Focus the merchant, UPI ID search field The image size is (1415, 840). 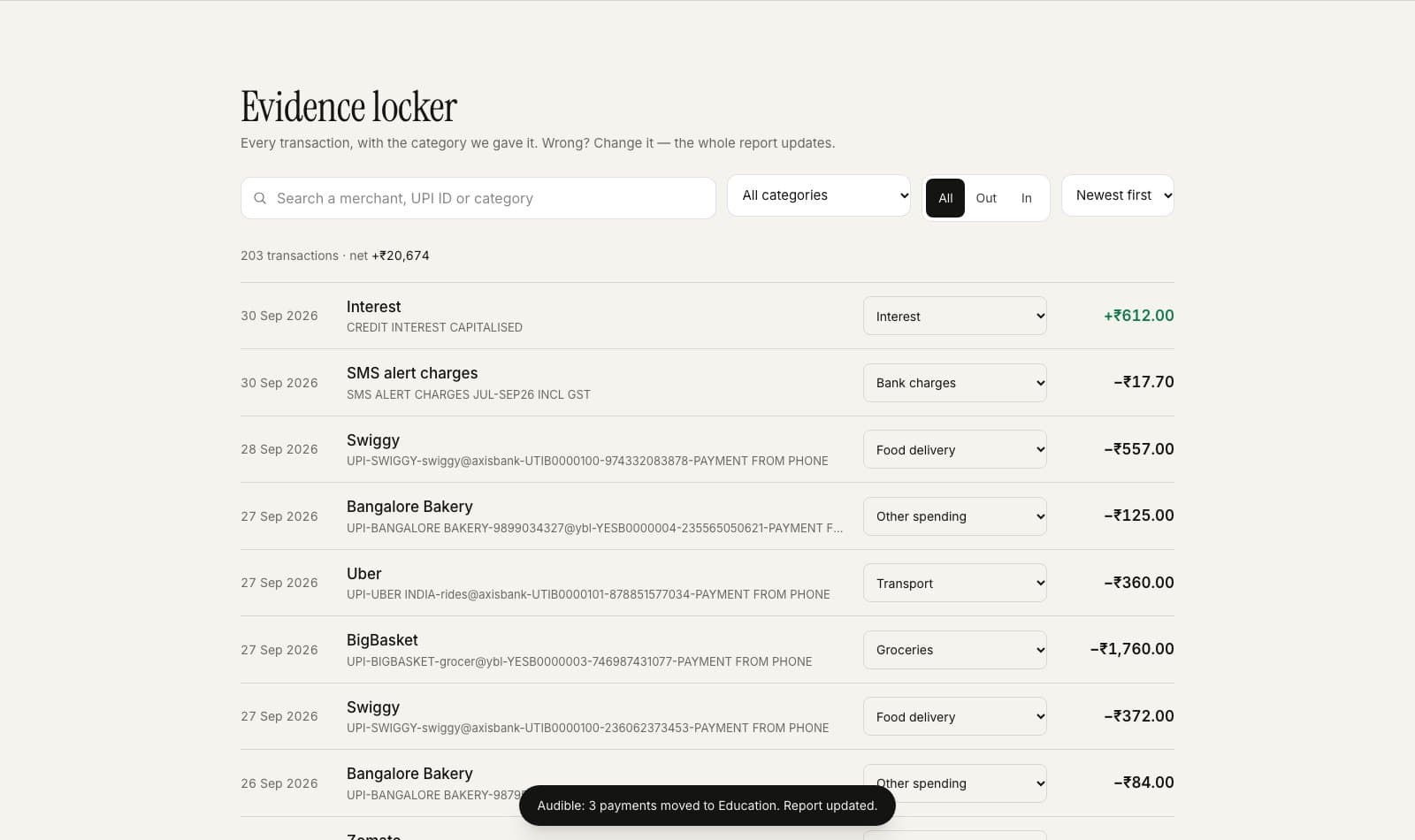point(478,198)
